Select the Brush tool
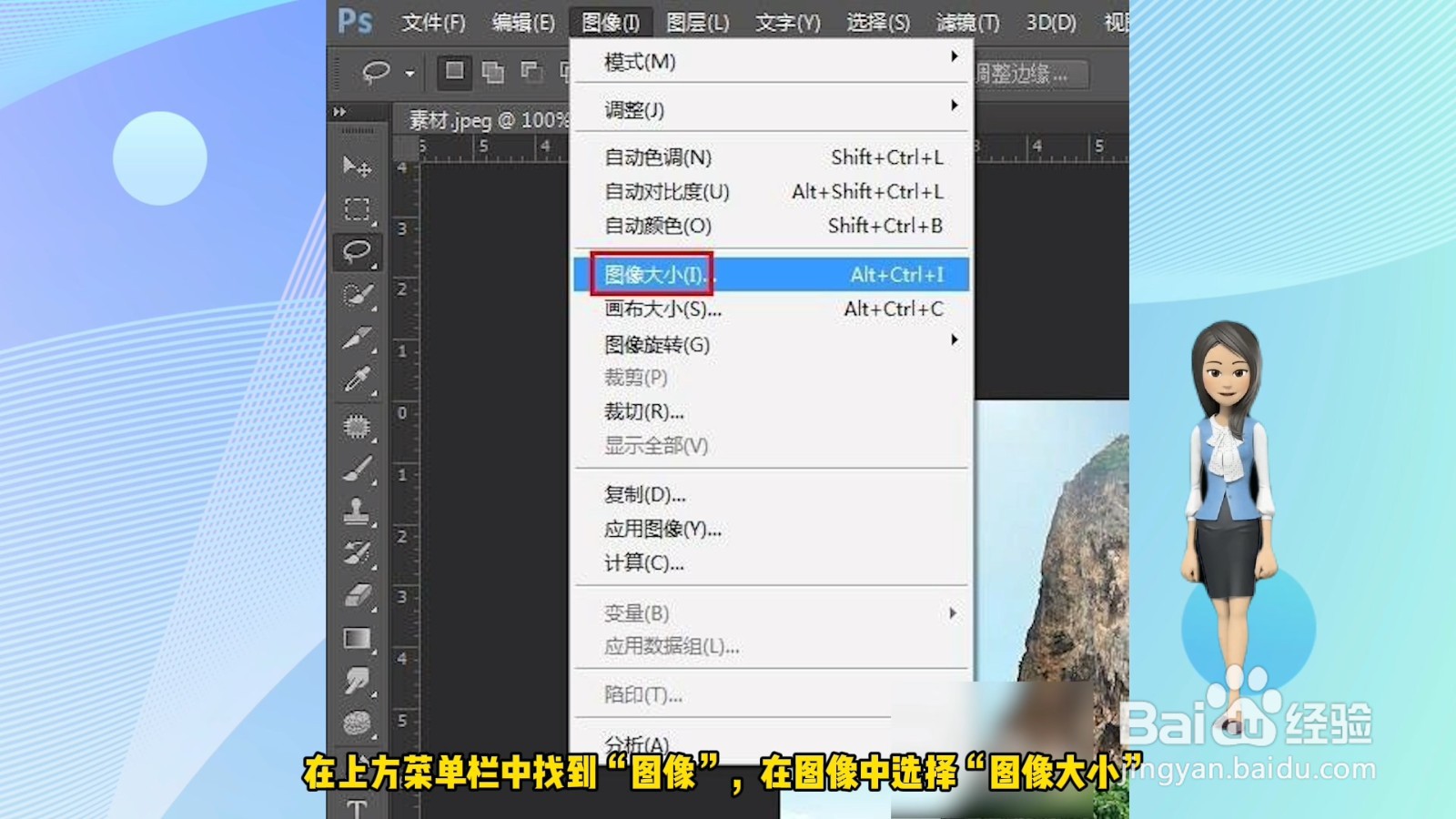 (x=357, y=469)
